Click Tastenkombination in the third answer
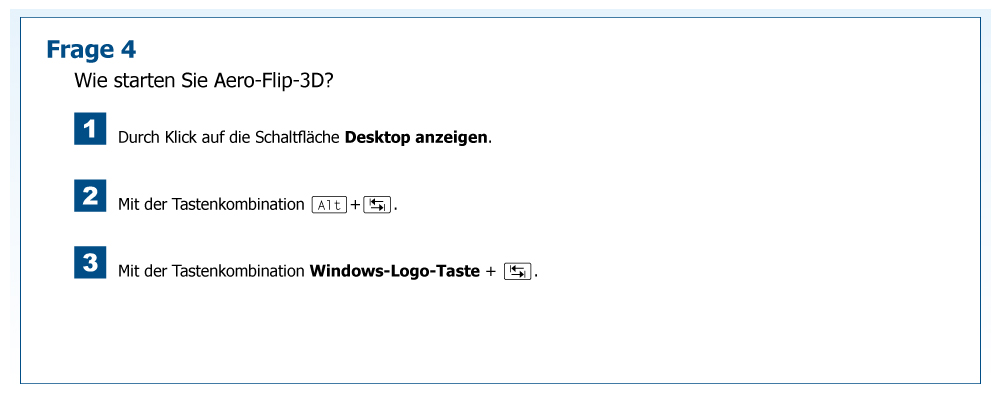1000x400 pixels. point(239,271)
